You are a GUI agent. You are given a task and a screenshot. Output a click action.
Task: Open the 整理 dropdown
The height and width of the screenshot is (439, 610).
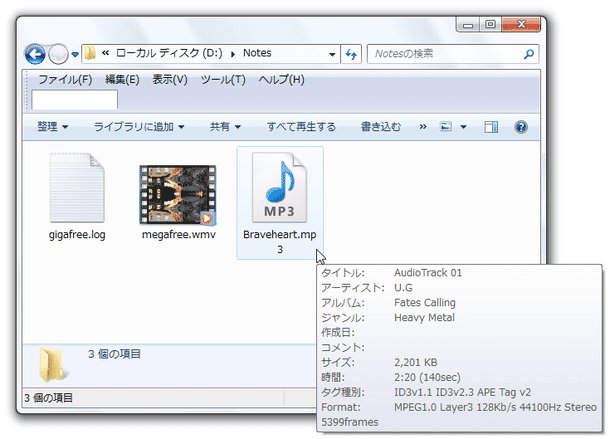[x=53, y=126]
